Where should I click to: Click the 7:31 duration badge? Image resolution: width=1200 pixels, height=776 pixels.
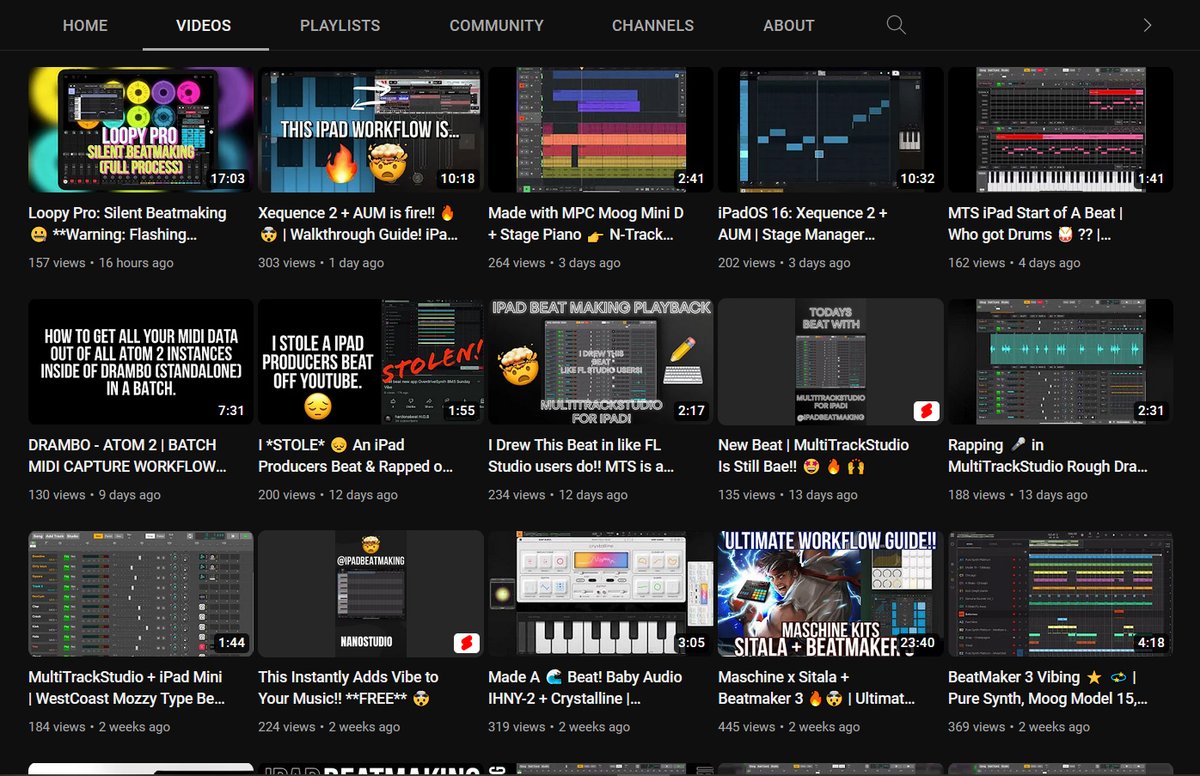click(231, 411)
